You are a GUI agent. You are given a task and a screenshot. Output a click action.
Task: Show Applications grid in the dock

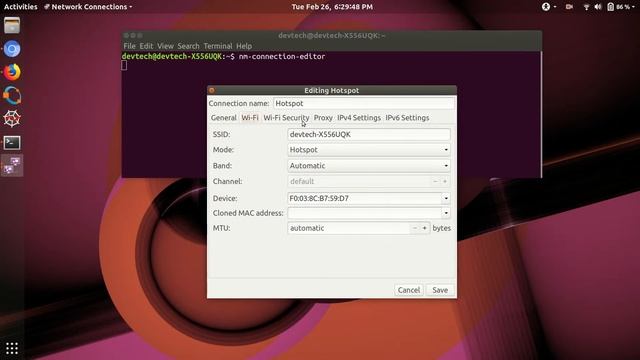click(12, 348)
